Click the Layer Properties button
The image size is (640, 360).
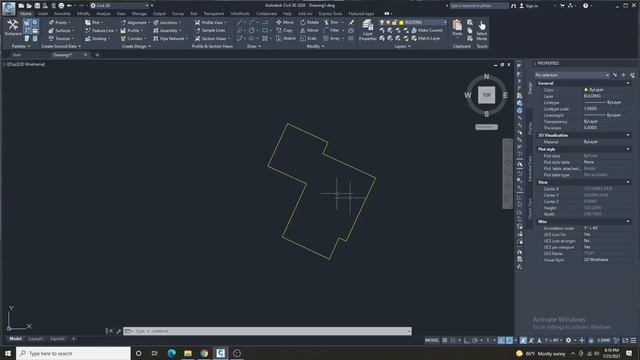coord(367,30)
